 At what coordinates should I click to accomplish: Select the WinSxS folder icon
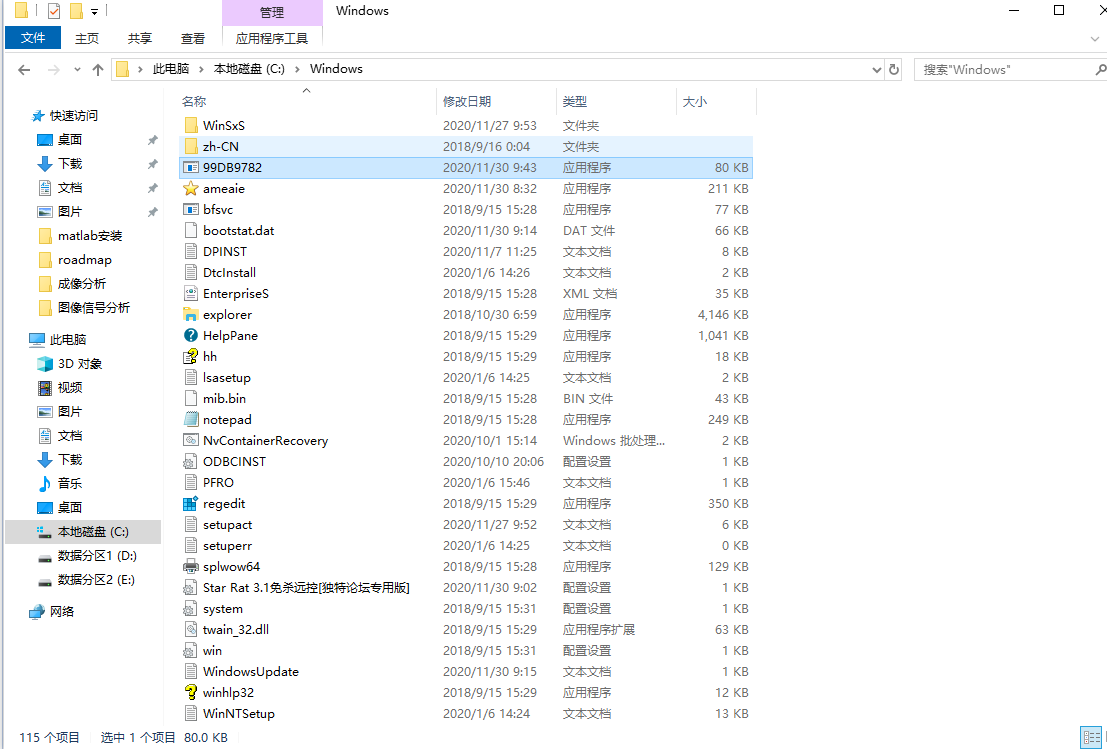(x=191, y=125)
